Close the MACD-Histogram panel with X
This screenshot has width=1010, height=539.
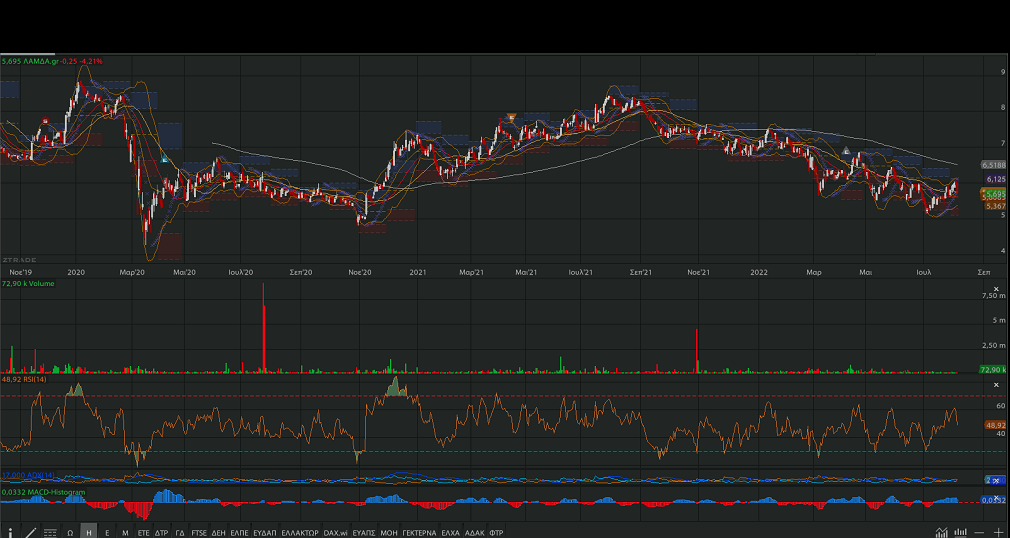[995, 497]
